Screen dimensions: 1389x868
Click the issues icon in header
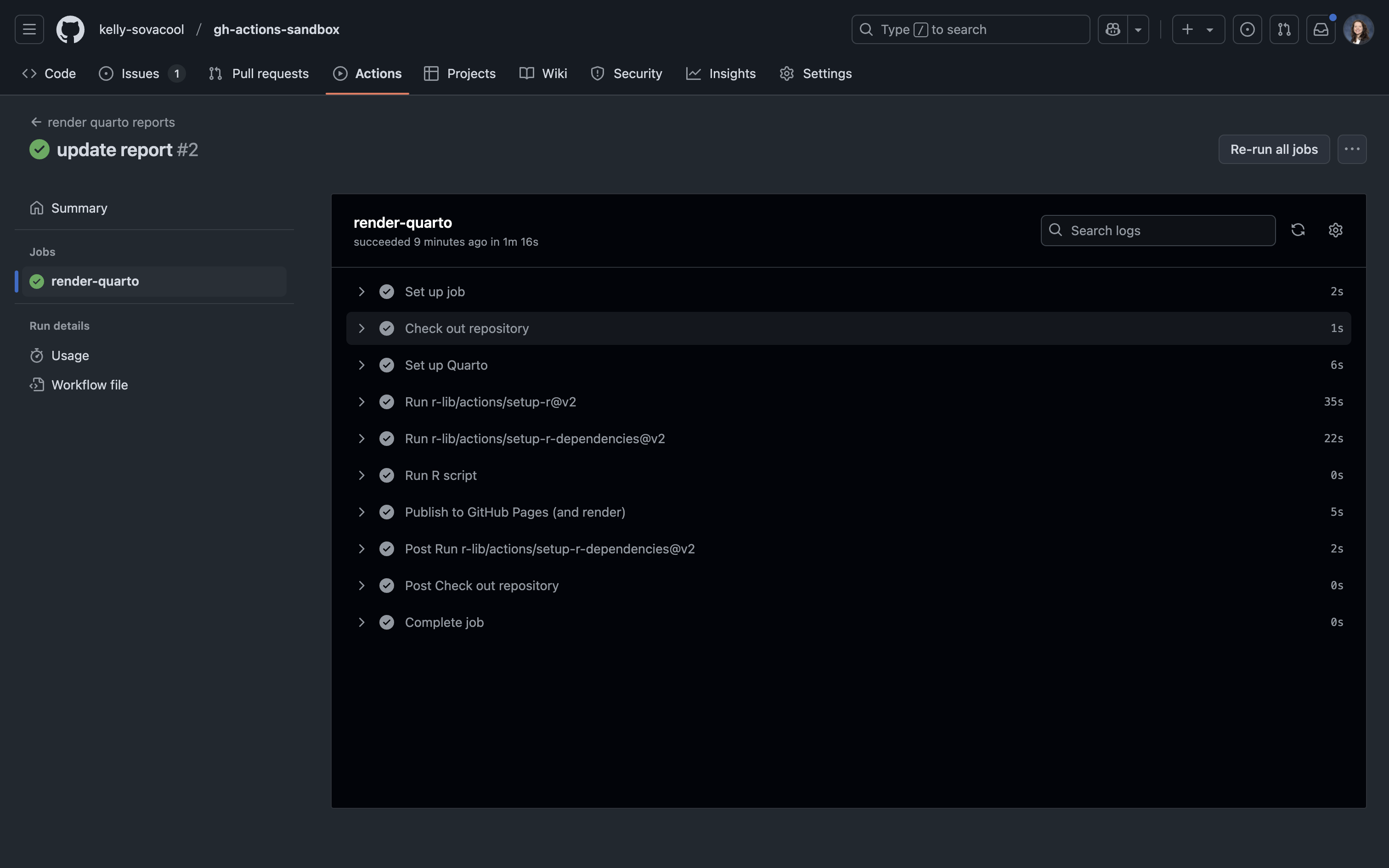click(x=1247, y=29)
